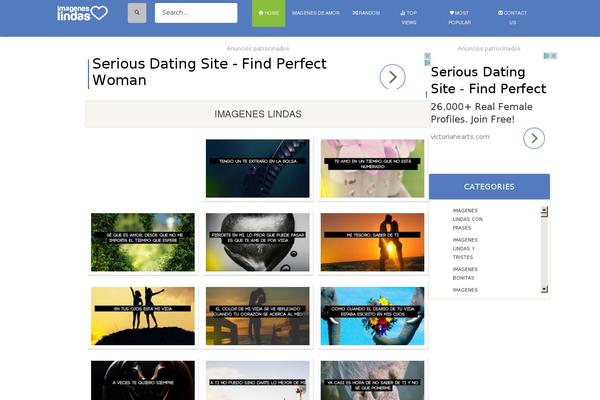Open 'Imagenes Lindas con Frases' category

tap(468, 219)
